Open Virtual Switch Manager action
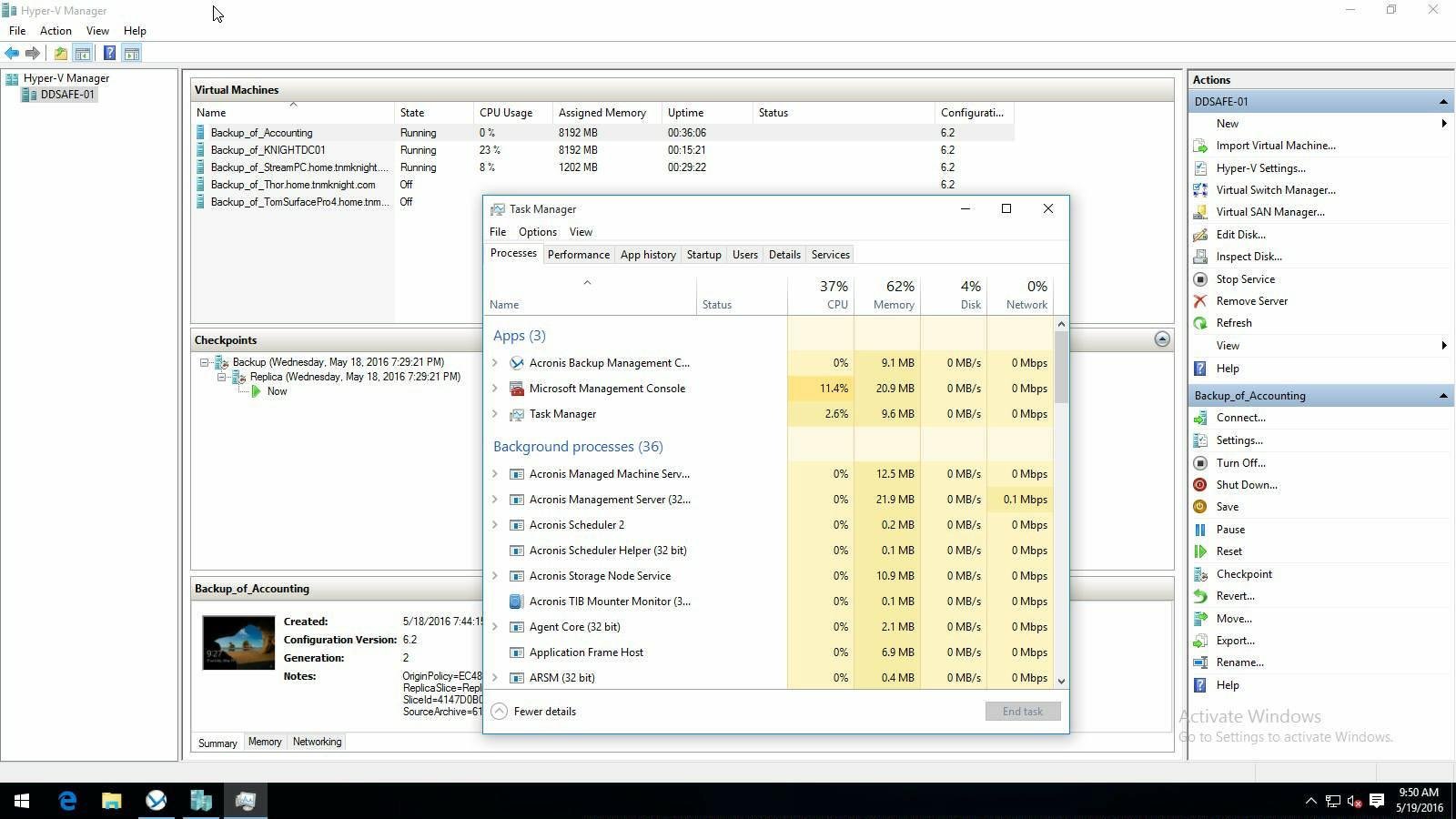 (1276, 190)
